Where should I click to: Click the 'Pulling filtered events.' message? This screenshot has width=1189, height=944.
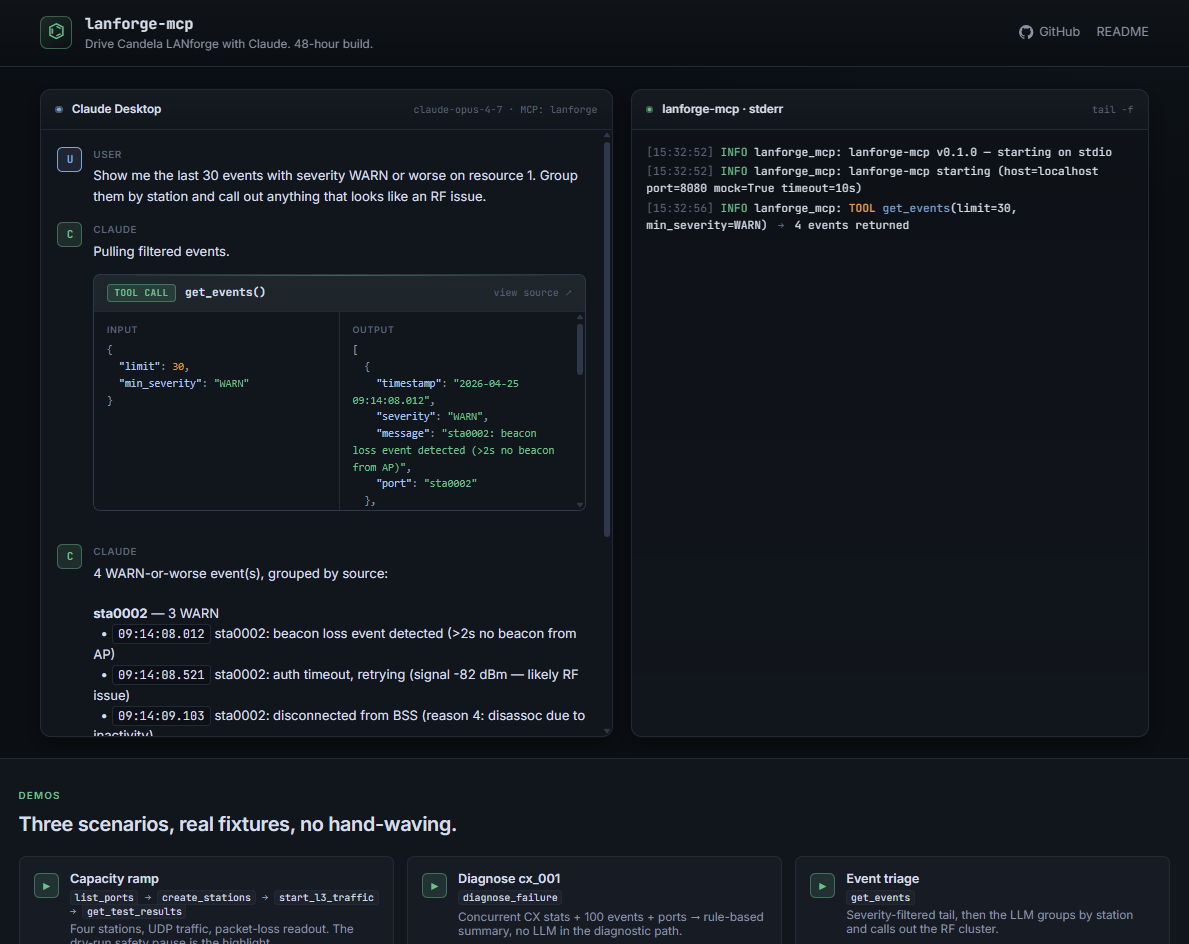coord(162,252)
